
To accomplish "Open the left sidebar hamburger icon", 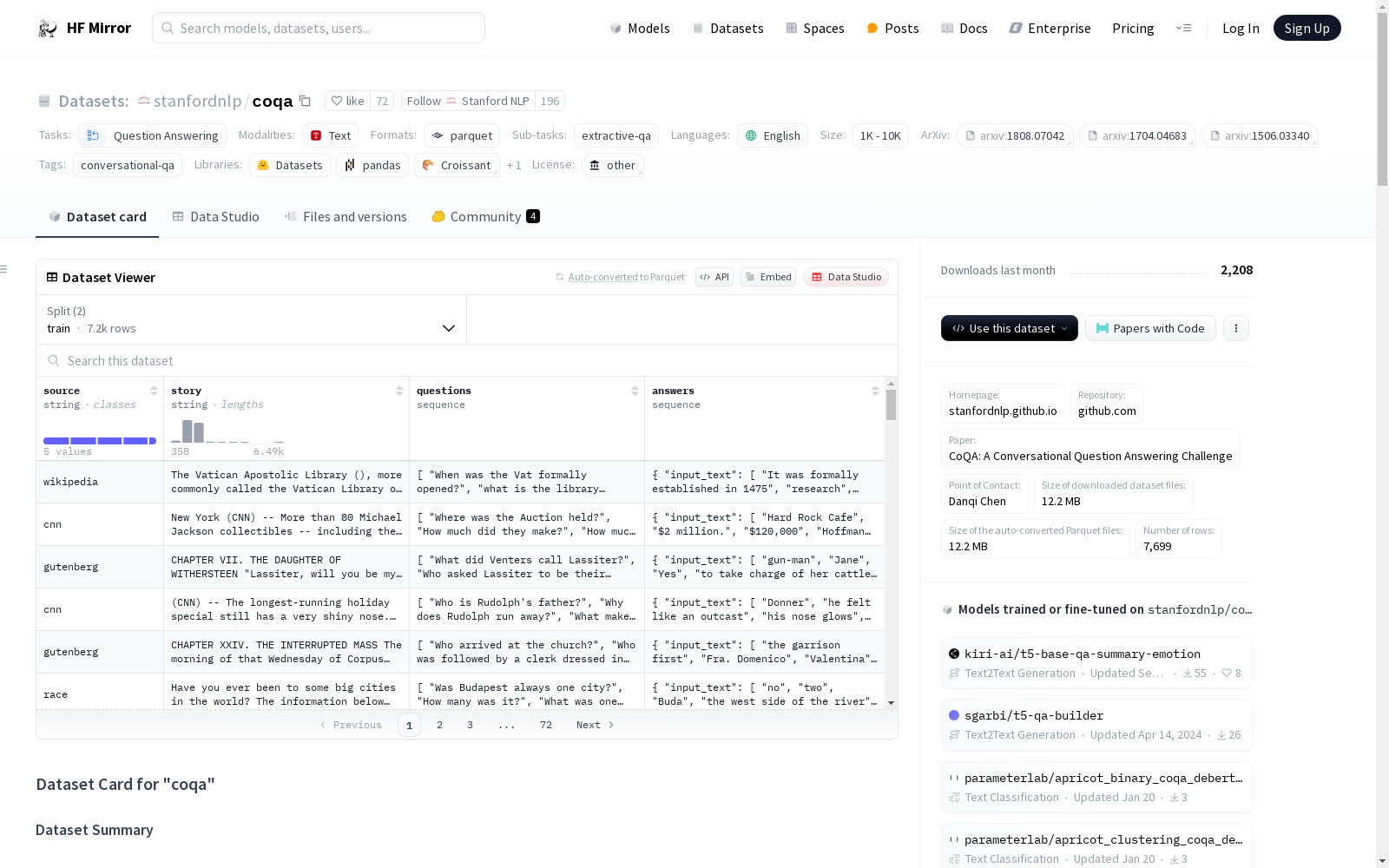I will (x=3, y=269).
